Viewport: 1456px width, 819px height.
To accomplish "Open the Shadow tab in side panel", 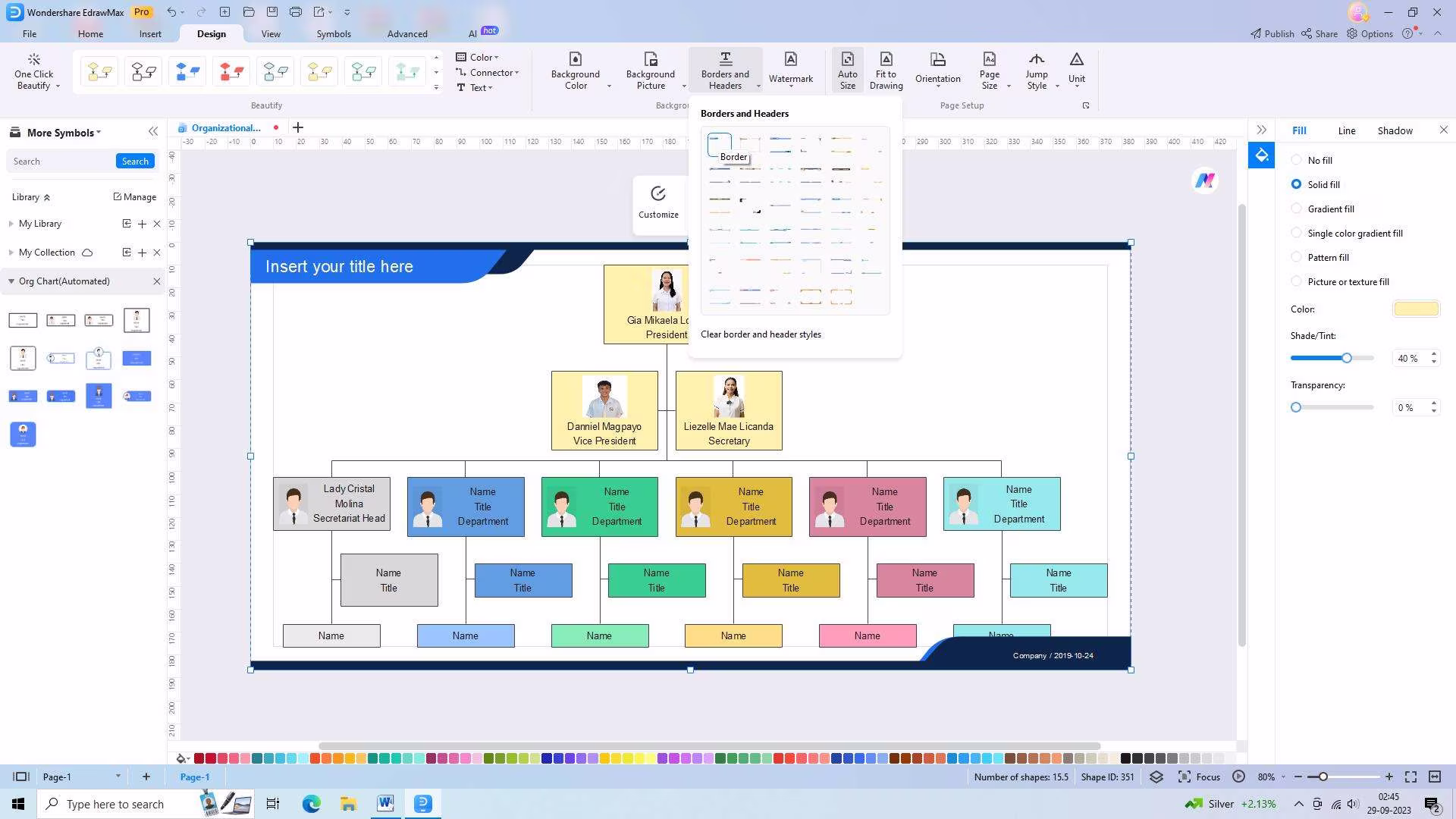I will click(1395, 130).
